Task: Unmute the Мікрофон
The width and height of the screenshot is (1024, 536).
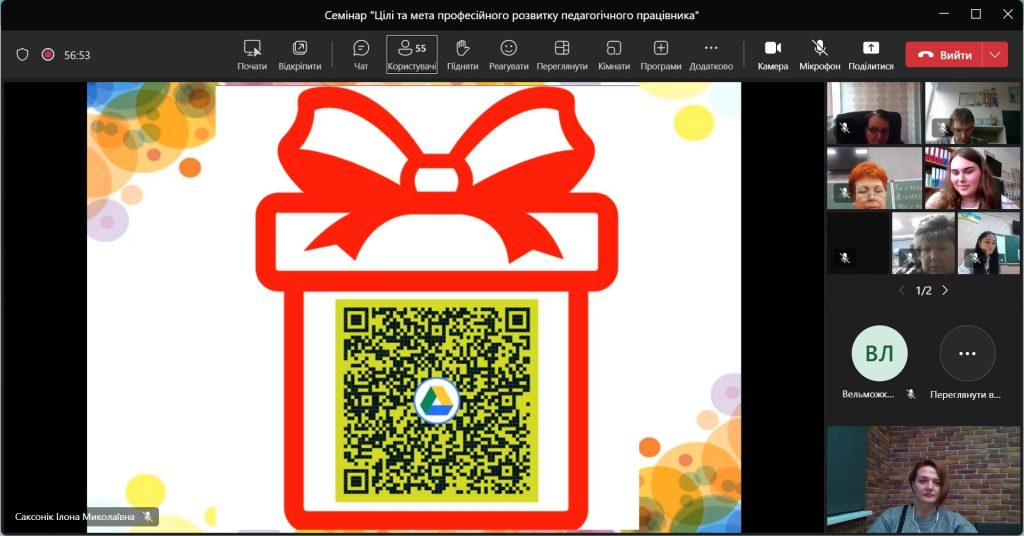Action: point(820,55)
